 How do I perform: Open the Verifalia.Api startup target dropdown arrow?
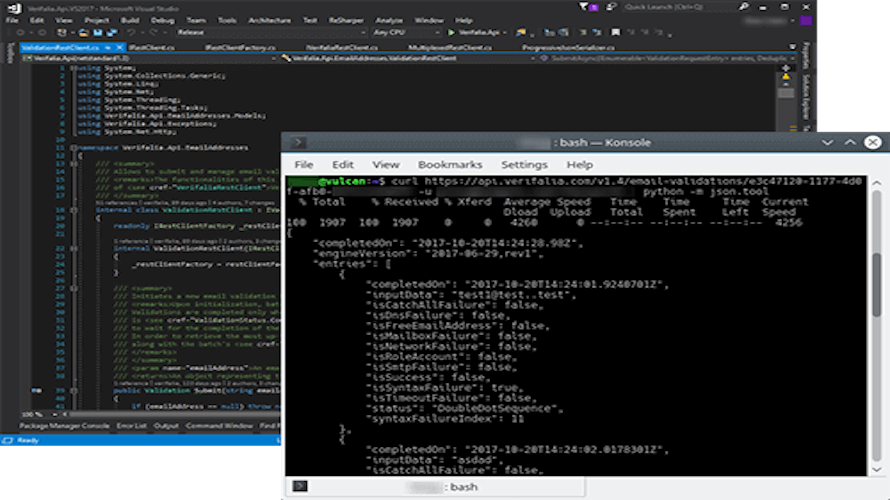(x=505, y=32)
